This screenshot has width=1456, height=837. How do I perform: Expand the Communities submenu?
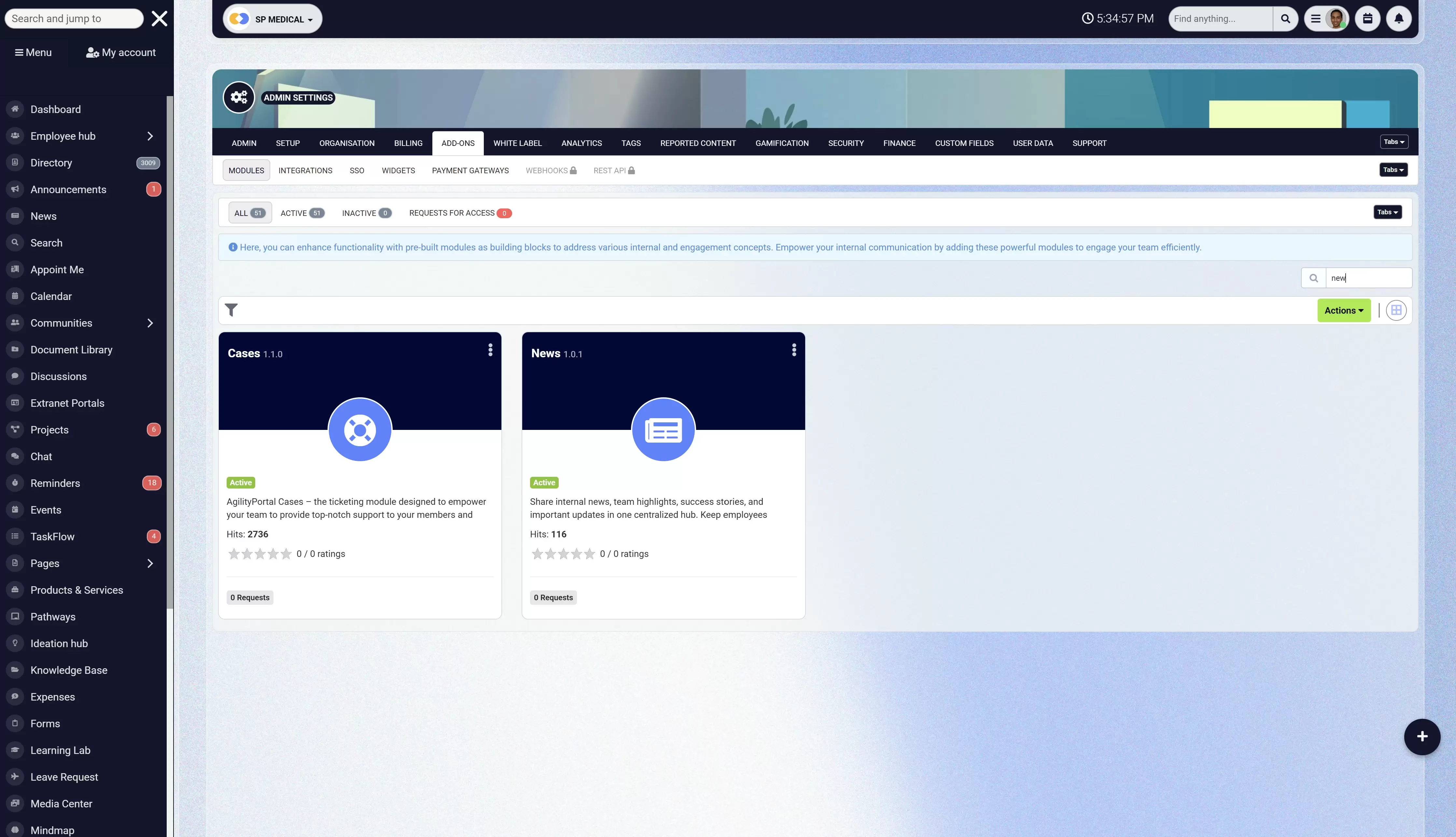150,323
